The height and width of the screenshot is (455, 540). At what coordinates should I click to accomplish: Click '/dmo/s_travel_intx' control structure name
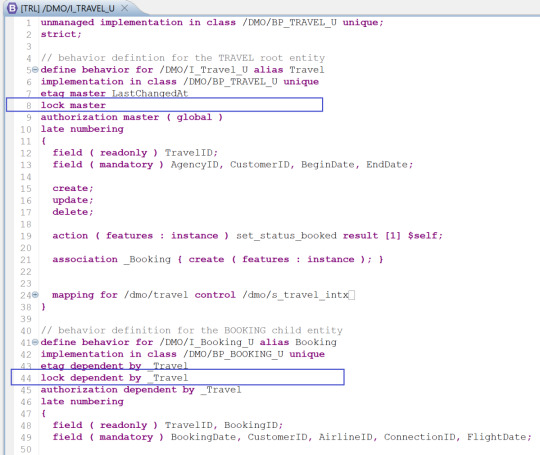[x=295, y=295]
